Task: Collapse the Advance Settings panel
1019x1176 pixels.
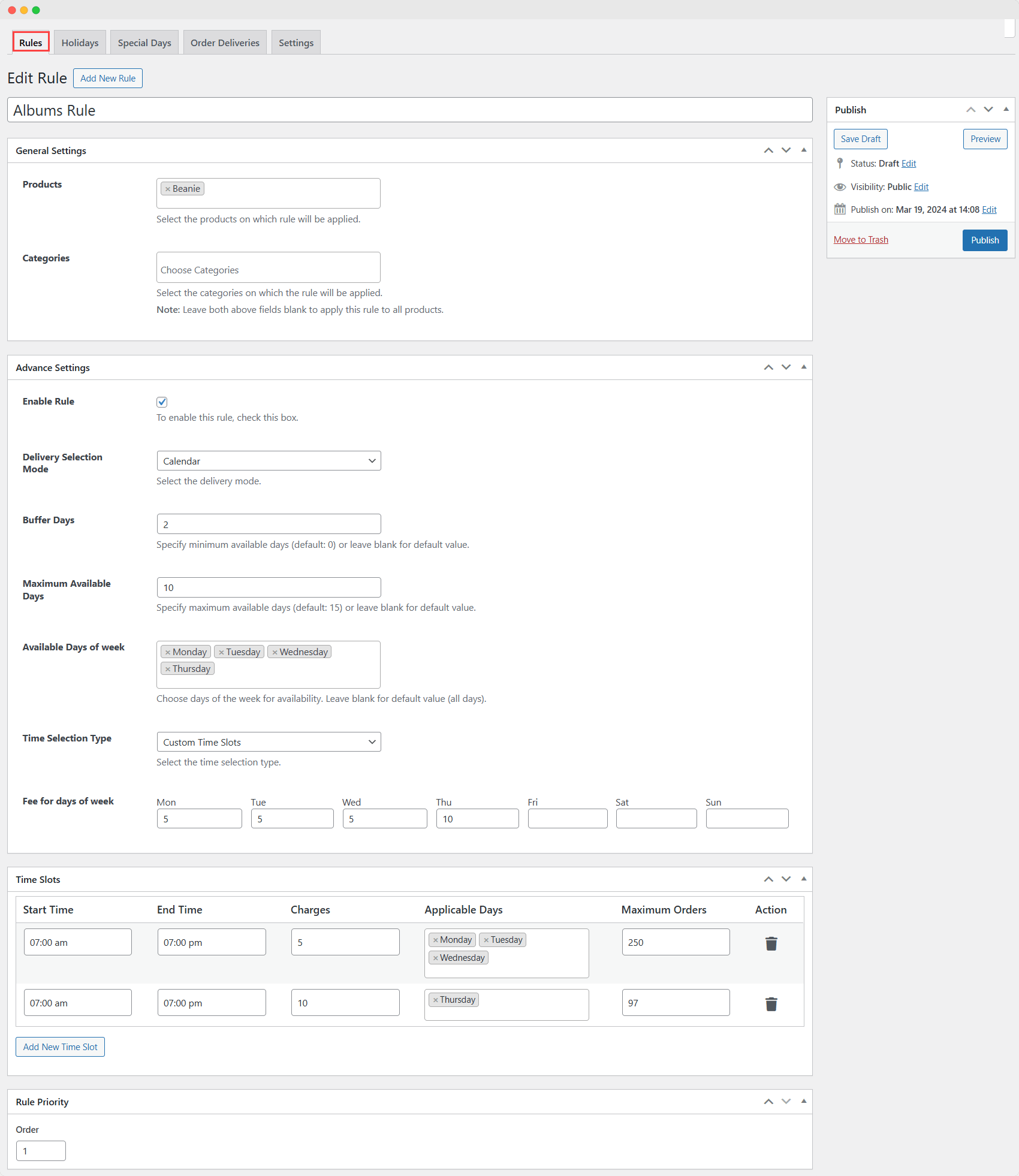Action: 803,367
